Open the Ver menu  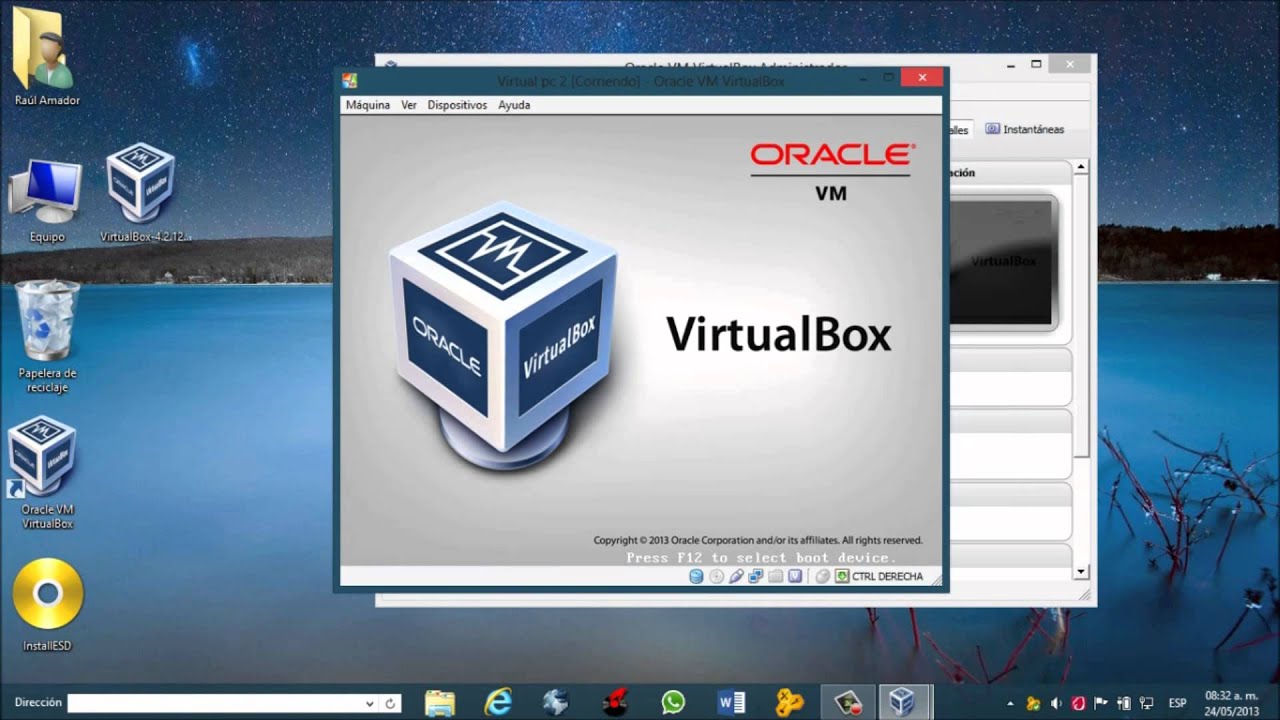(409, 105)
